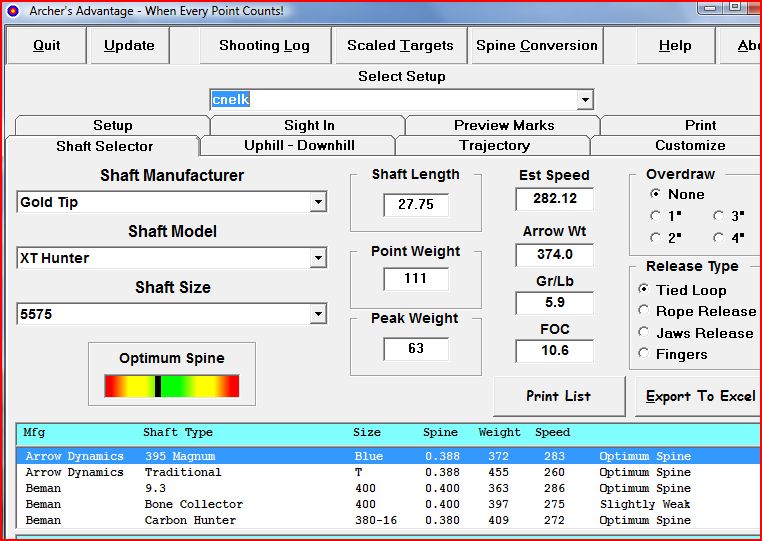762x541 pixels.
Task: Click the Weight column header
Action: (x=499, y=433)
